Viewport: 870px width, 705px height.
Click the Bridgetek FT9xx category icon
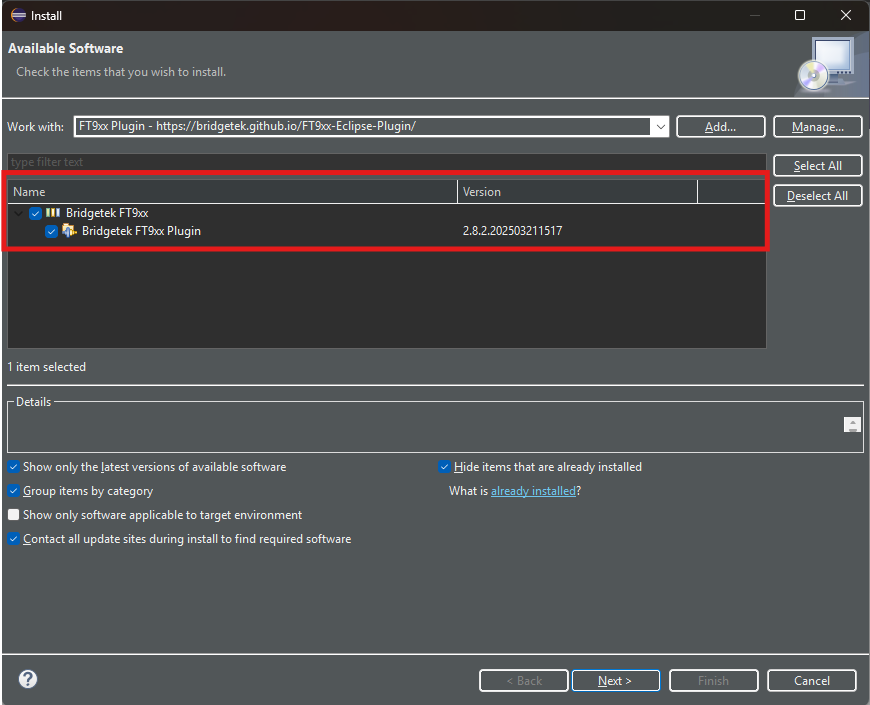[53, 212]
